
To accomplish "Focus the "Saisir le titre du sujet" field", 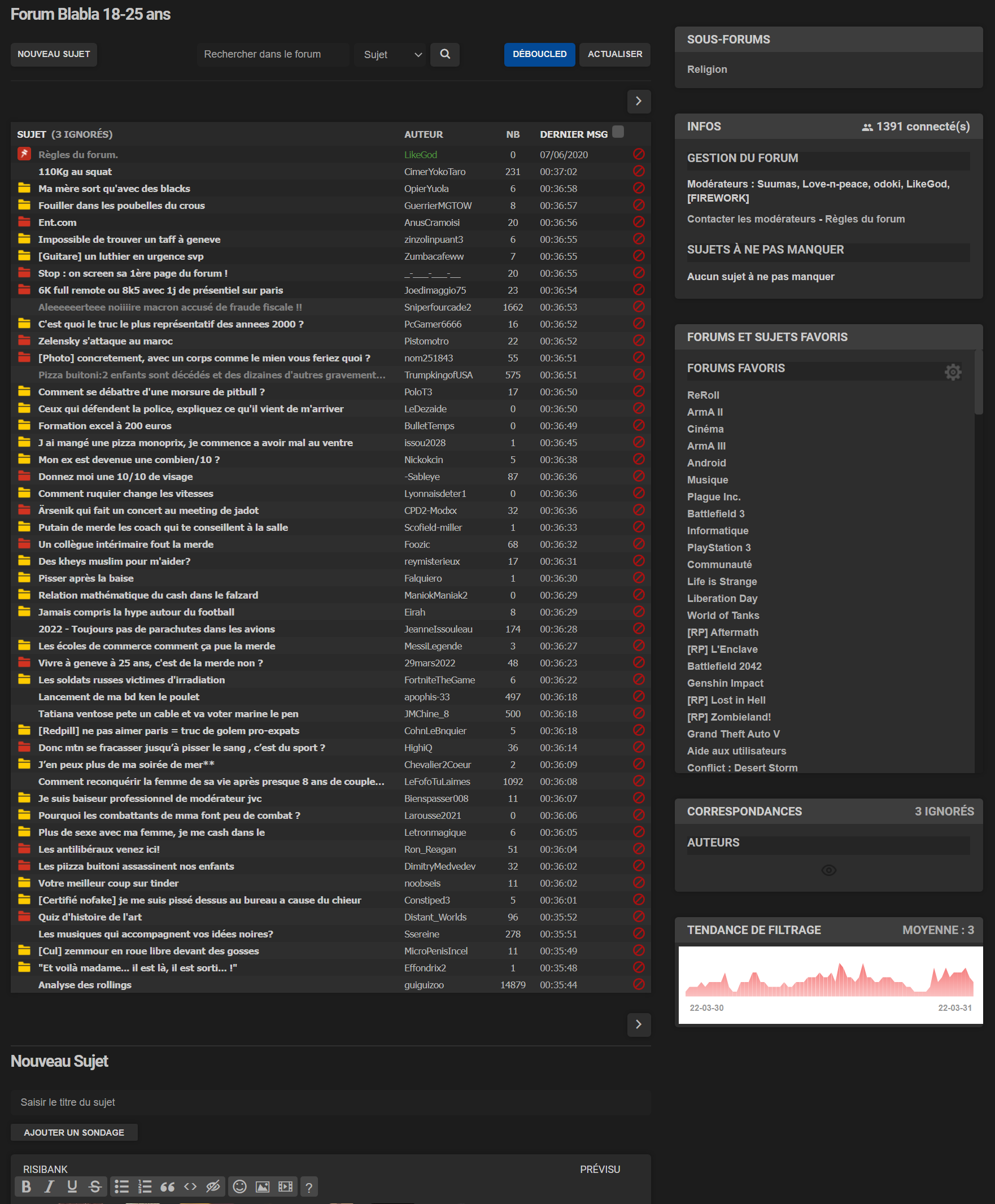I will point(331,1102).
